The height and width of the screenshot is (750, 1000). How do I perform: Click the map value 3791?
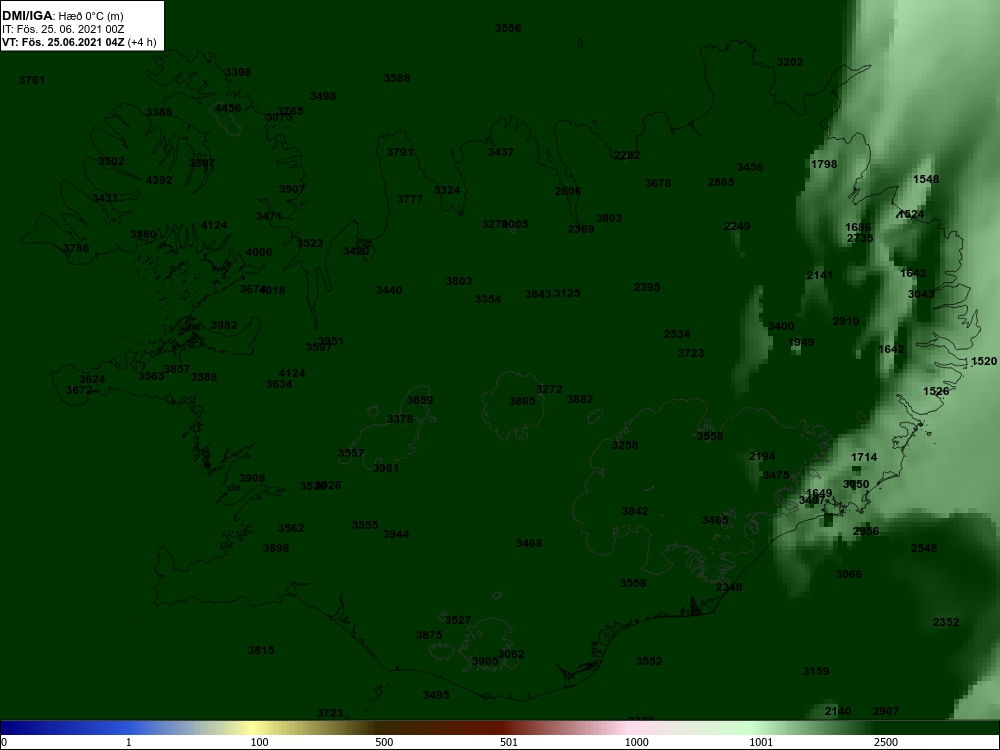(400, 152)
